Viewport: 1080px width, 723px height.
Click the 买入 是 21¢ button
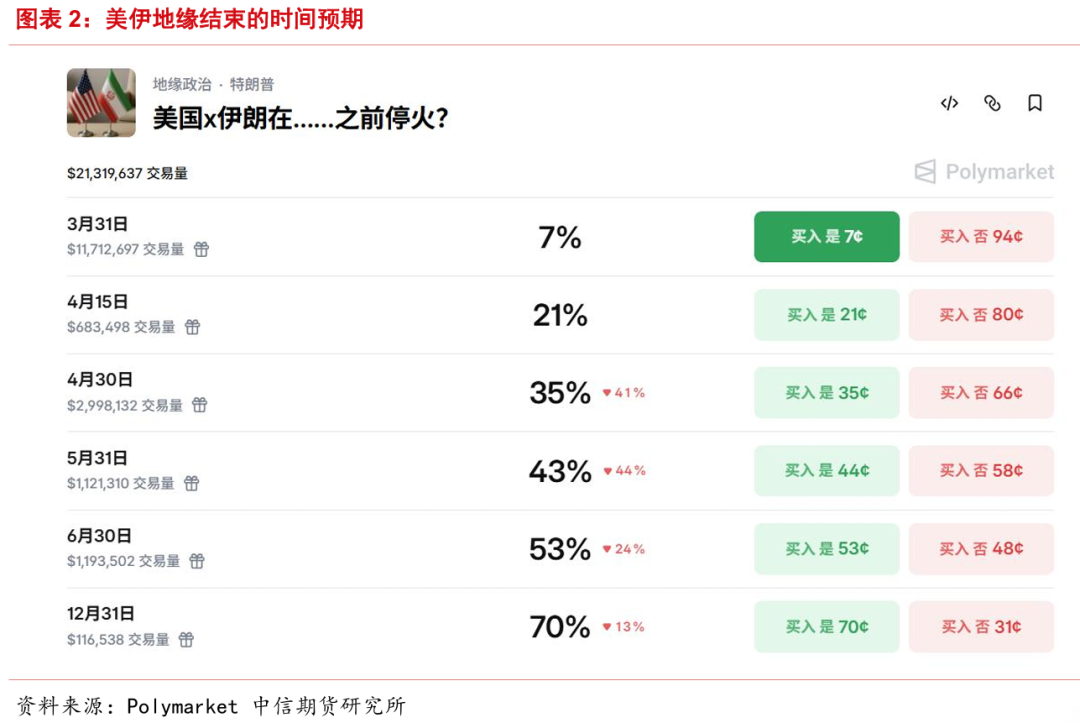826,314
